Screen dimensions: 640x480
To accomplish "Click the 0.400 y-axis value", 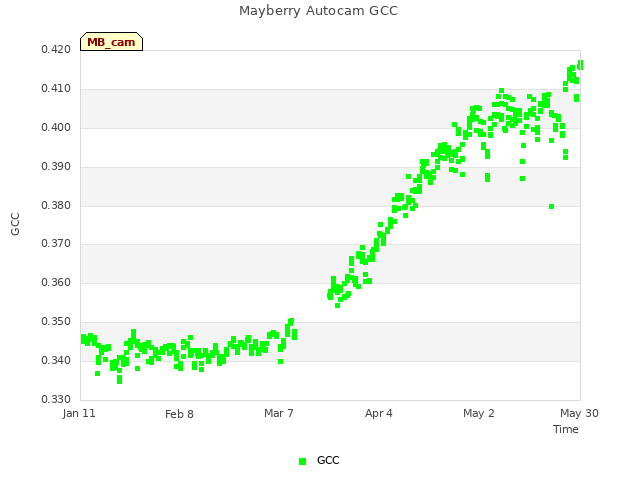I will (x=56, y=127).
